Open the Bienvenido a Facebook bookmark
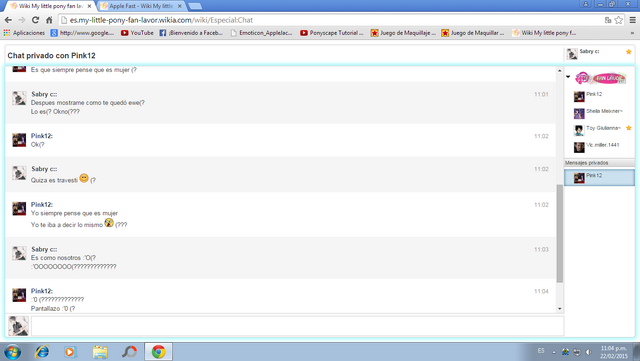 [x=191, y=33]
